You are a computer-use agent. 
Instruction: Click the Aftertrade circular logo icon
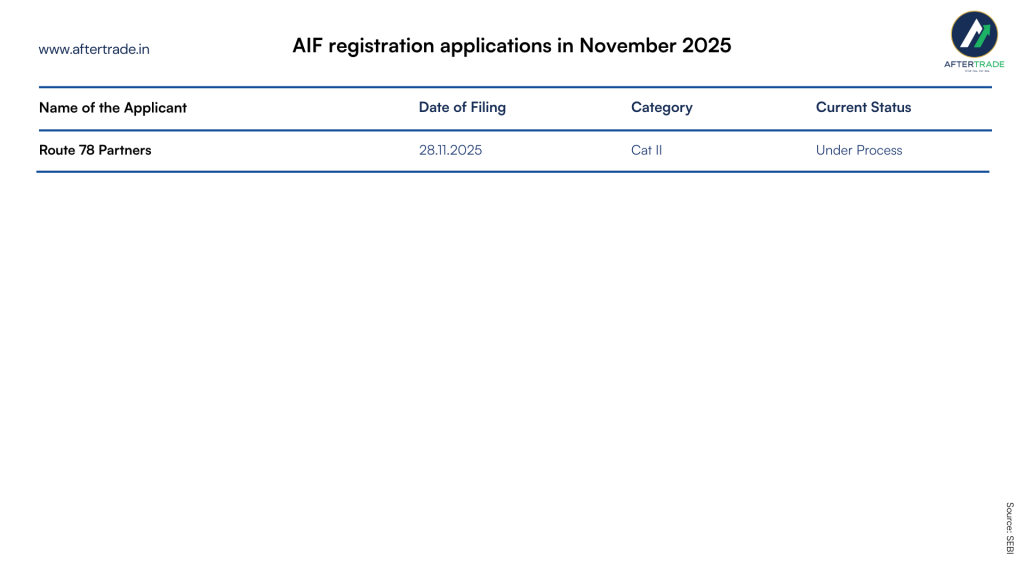tap(974, 34)
